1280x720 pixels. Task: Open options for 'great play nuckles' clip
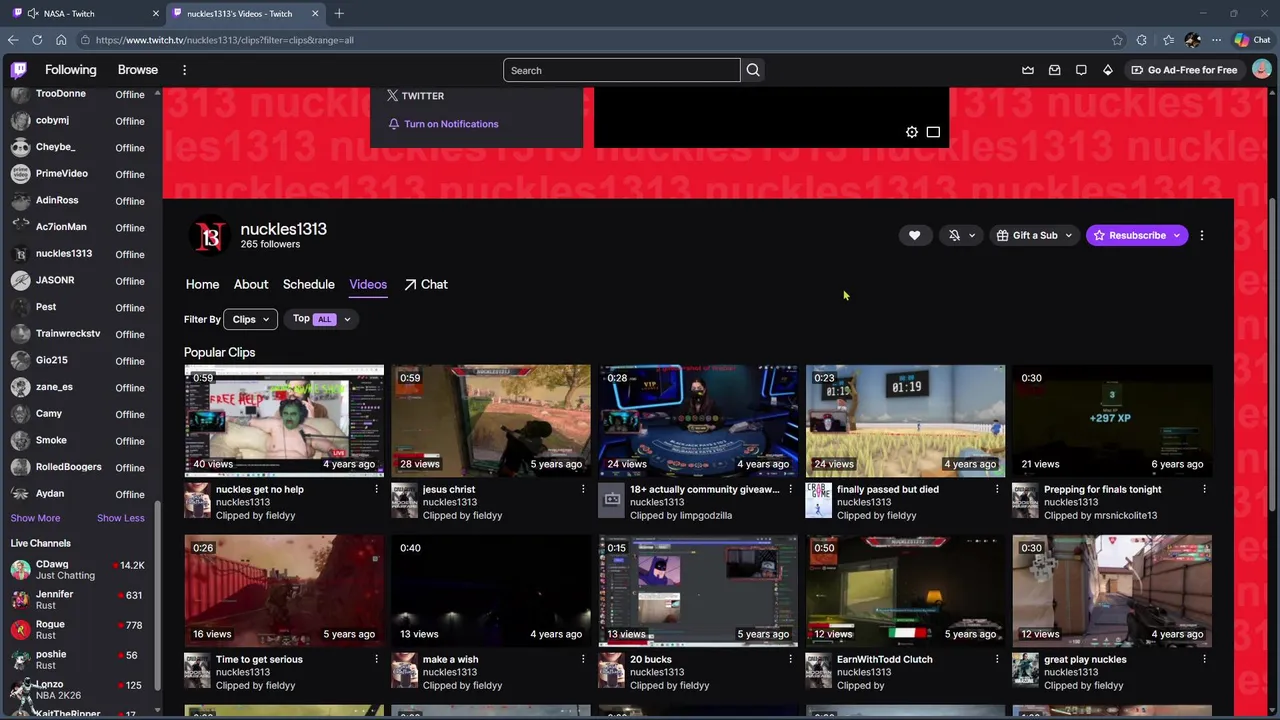[1204, 659]
